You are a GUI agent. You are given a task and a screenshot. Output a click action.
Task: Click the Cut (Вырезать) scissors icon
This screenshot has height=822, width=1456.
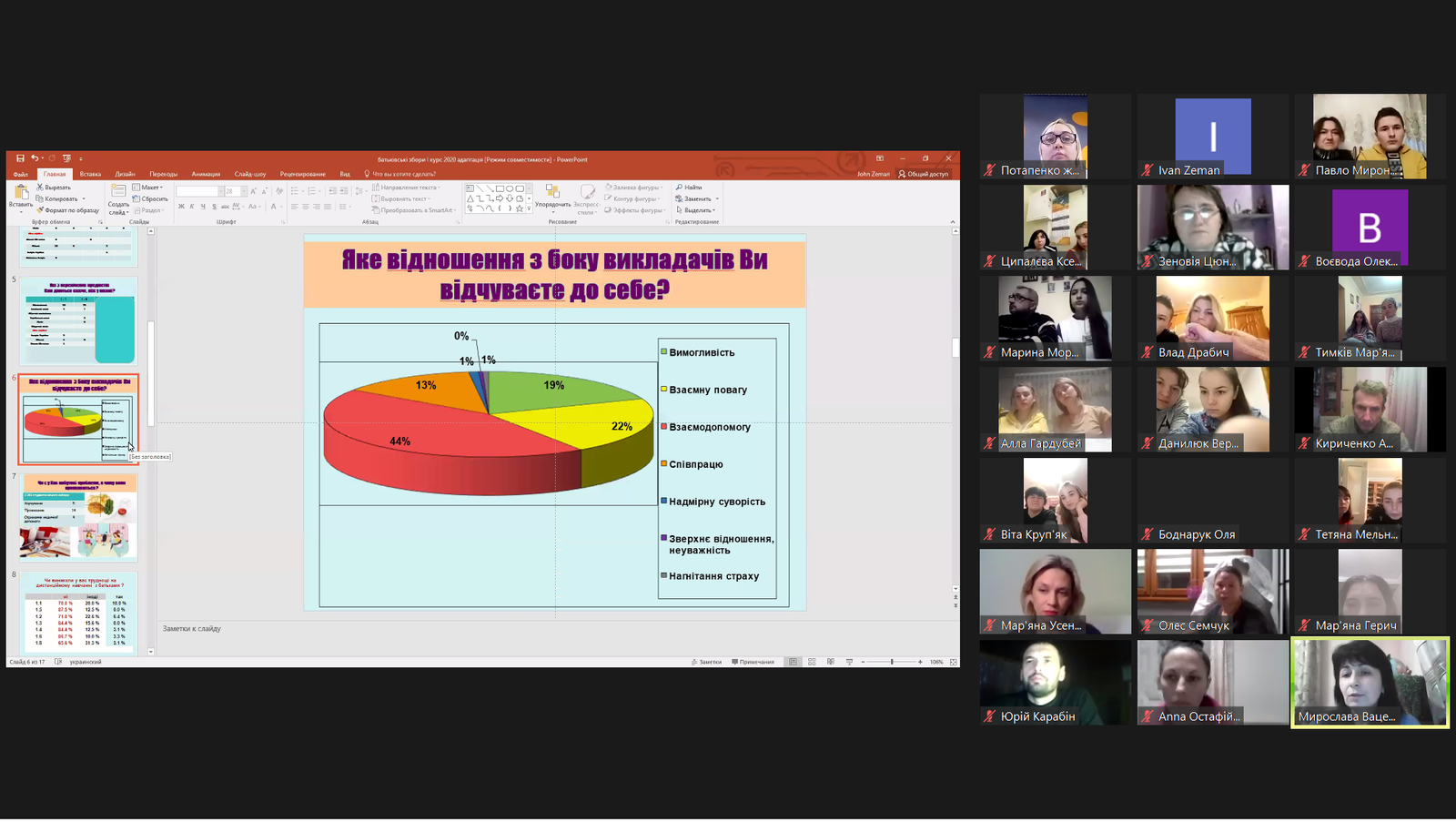40,188
